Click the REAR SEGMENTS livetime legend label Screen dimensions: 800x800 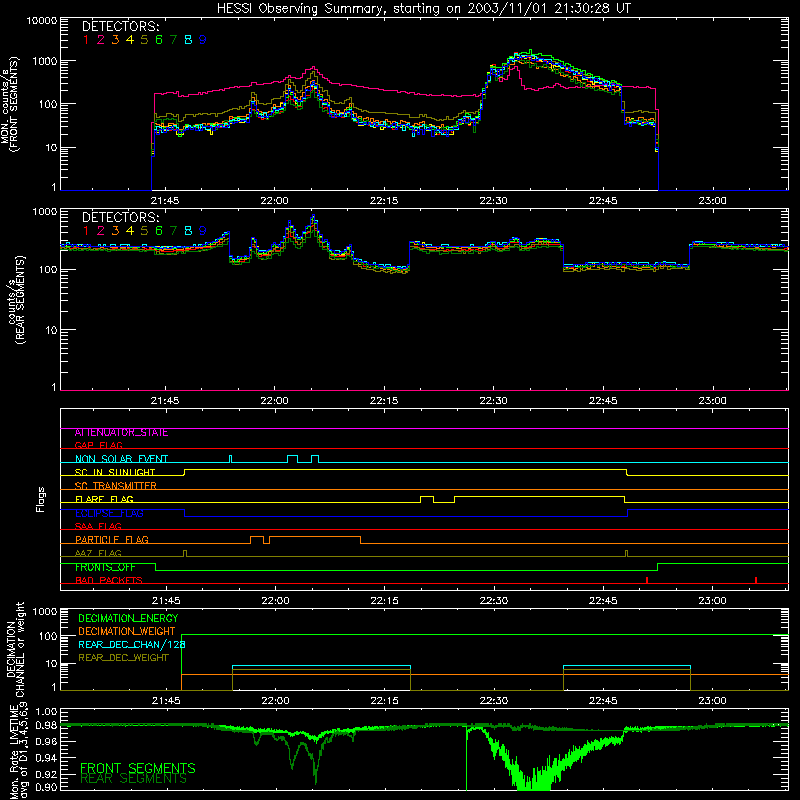click(134, 779)
